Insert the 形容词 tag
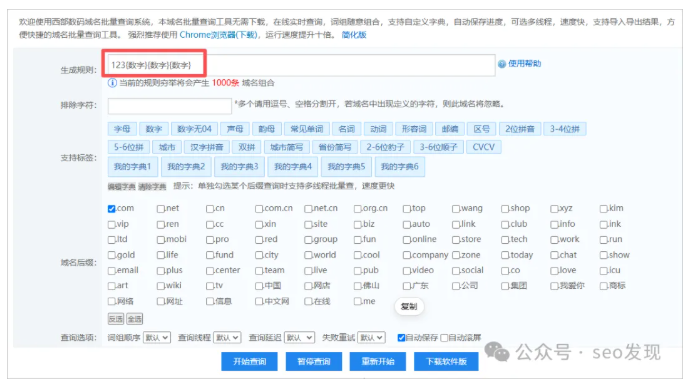689x386 pixels. click(x=414, y=129)
